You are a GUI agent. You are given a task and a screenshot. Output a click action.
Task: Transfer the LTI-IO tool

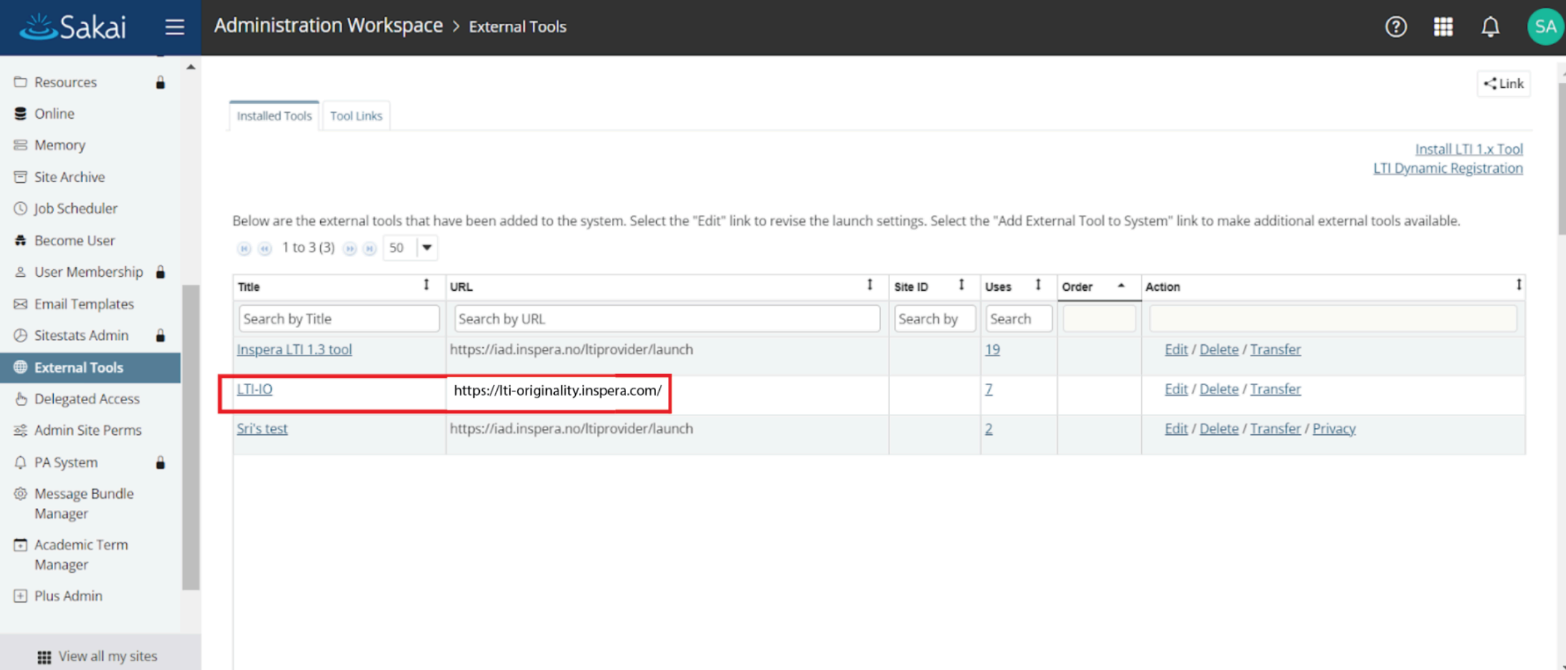pos(1275,389)
